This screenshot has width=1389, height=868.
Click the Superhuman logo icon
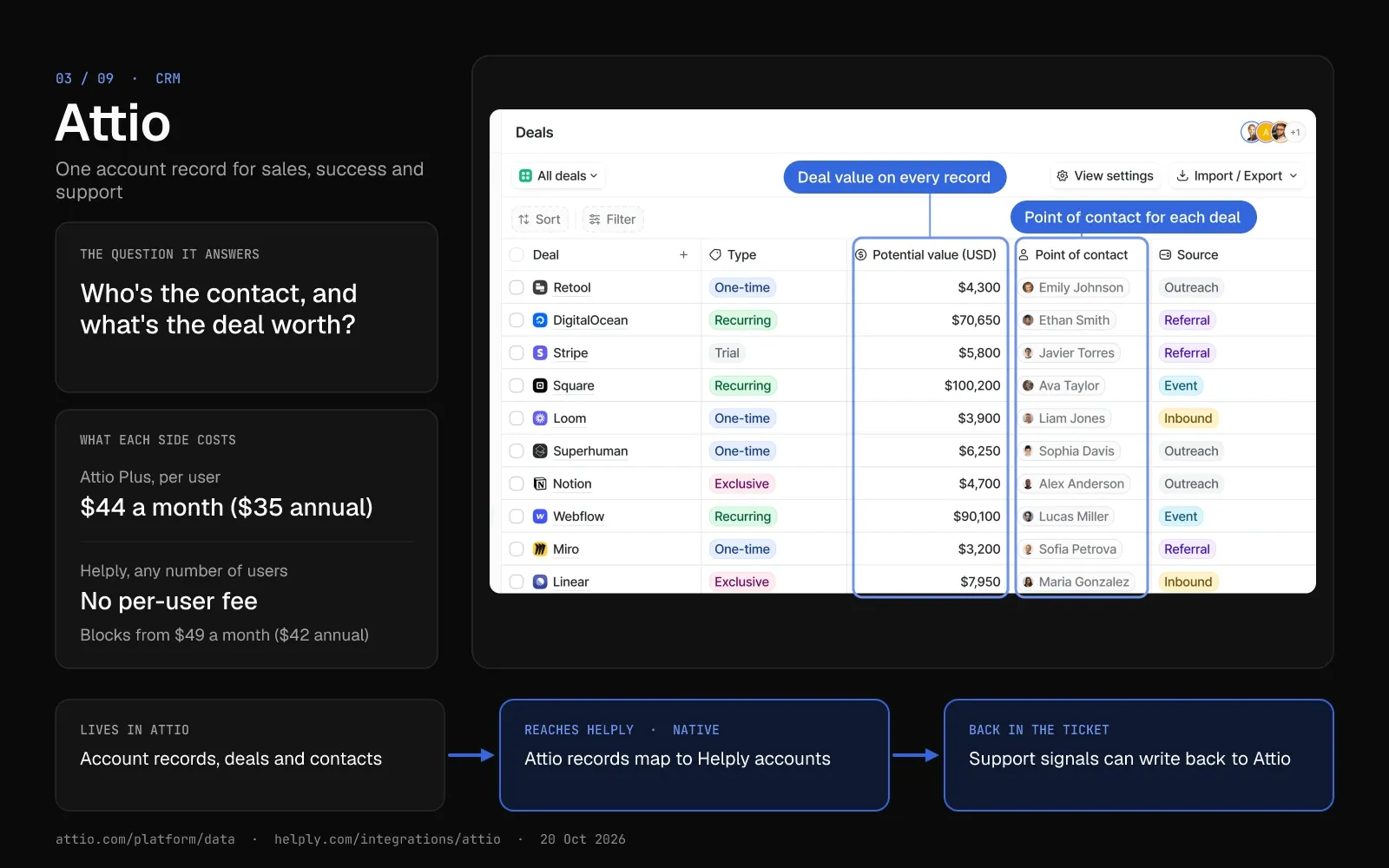(540, 451)
